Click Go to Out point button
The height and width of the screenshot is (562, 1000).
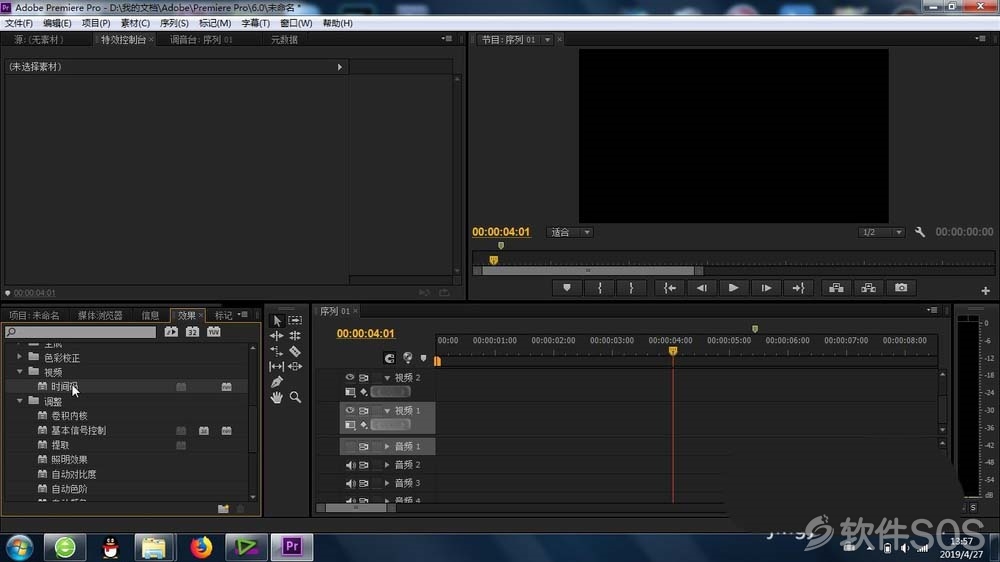pos(798,288)
